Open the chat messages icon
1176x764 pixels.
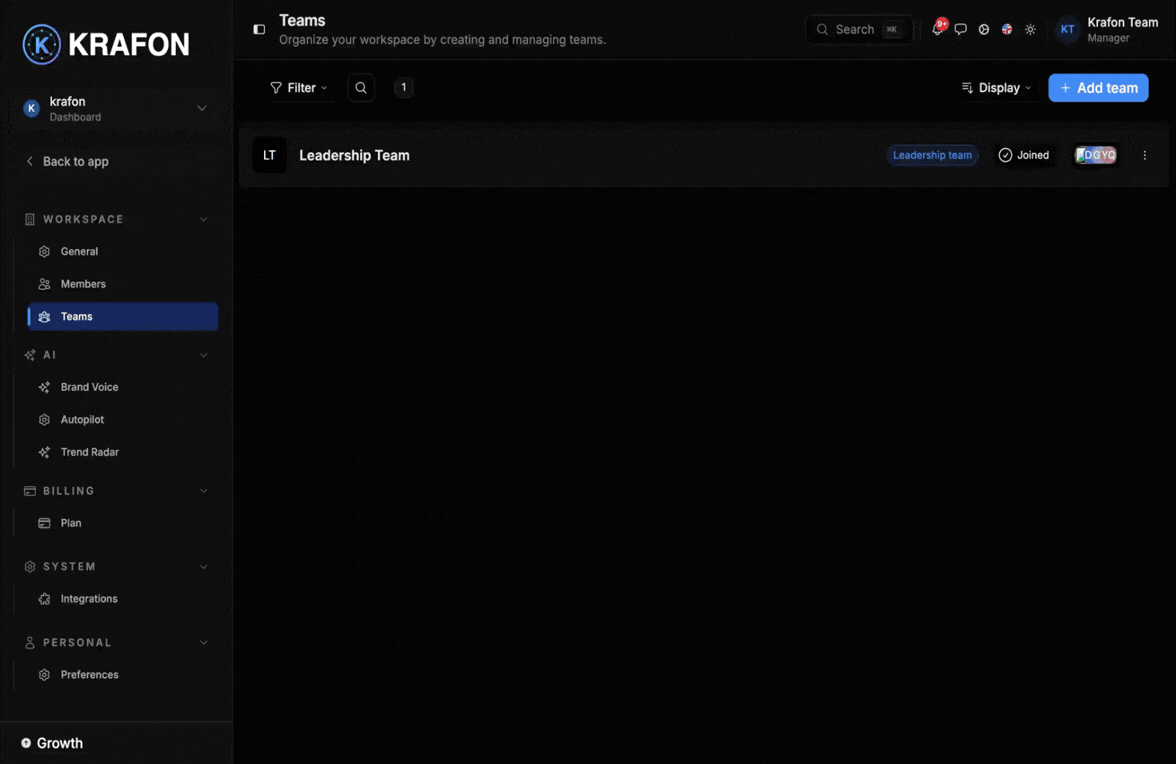coord(960,29)
